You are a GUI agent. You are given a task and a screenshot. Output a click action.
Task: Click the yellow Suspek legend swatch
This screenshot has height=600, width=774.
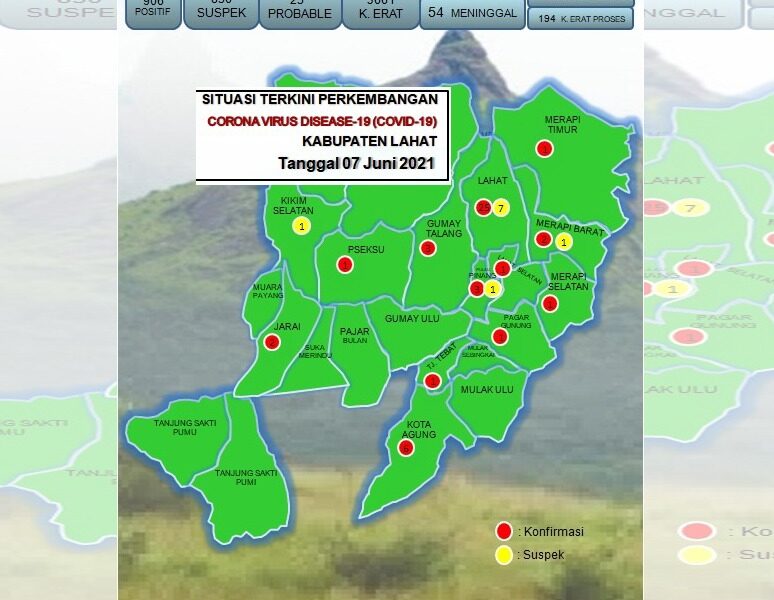(504, 554)
